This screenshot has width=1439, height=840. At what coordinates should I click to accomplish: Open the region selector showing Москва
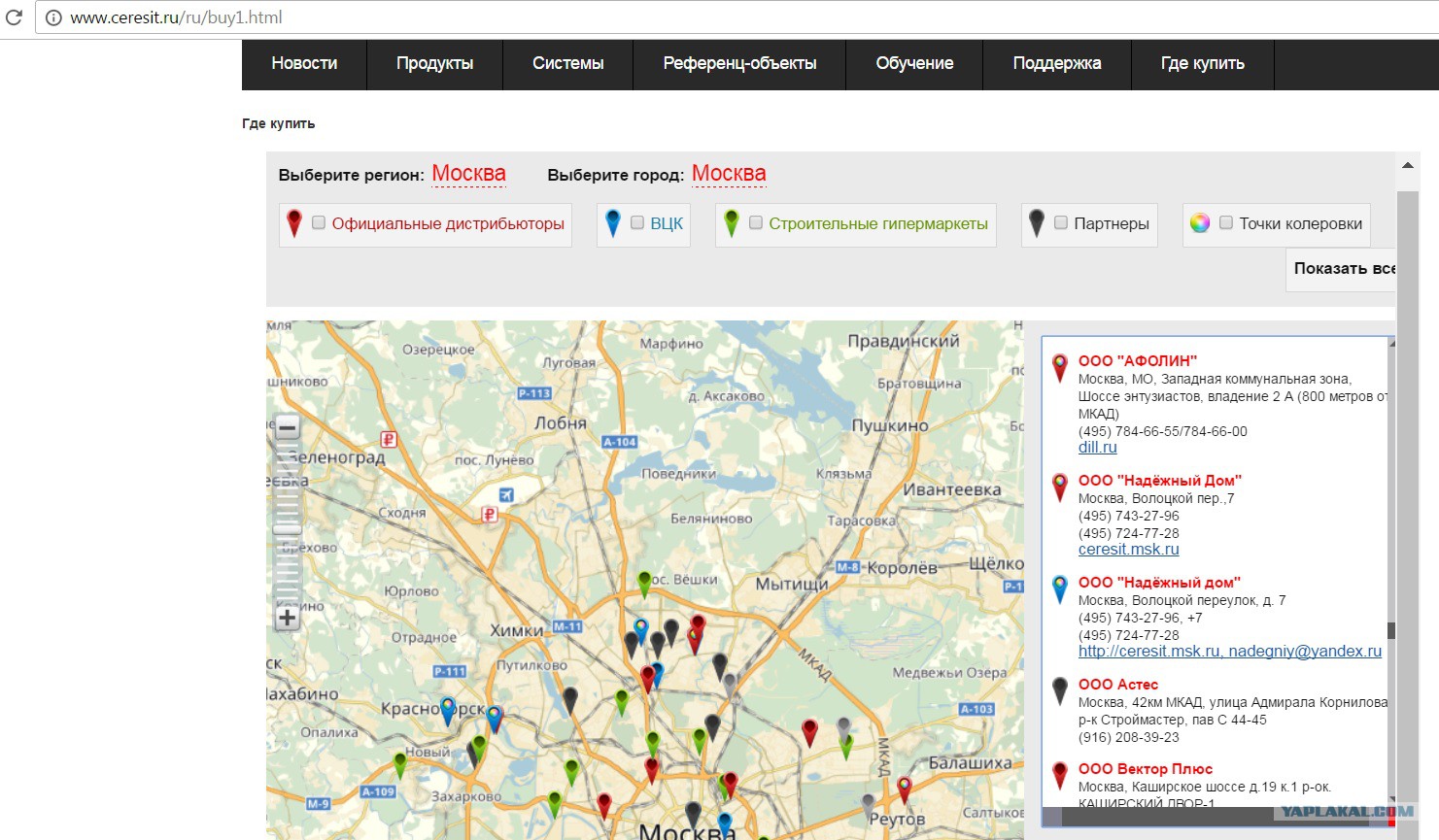tap(468, 174)
